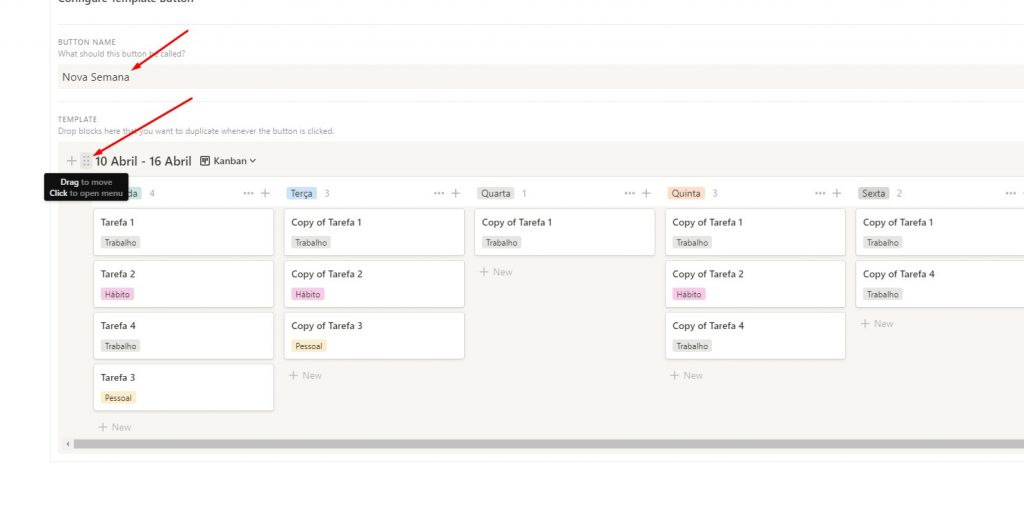Open the Sexta column three-dot menu

tap(1011, 193)
